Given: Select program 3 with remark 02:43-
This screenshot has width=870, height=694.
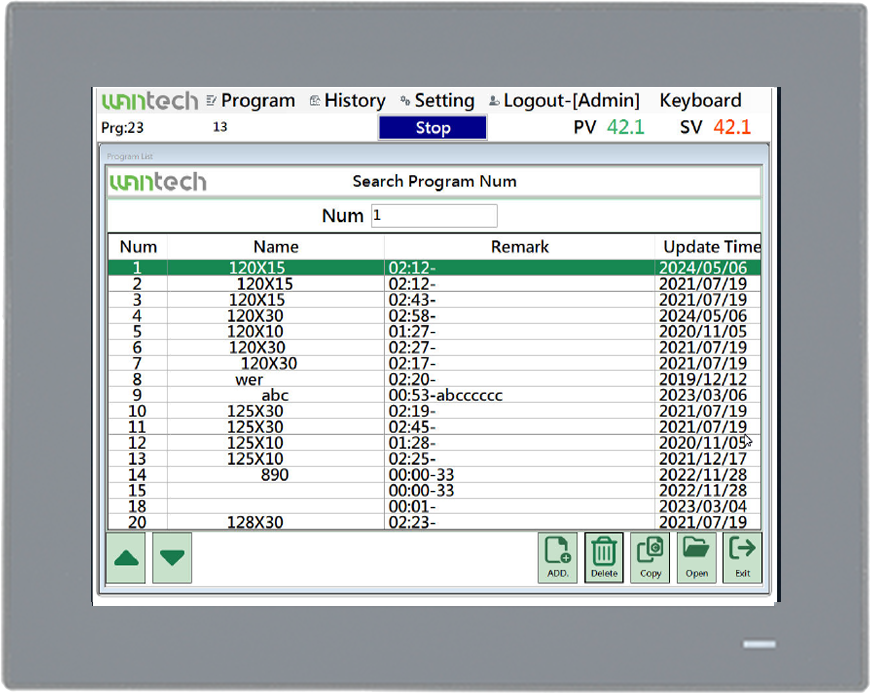Looking at the screenshot, I should click(434, 300).
